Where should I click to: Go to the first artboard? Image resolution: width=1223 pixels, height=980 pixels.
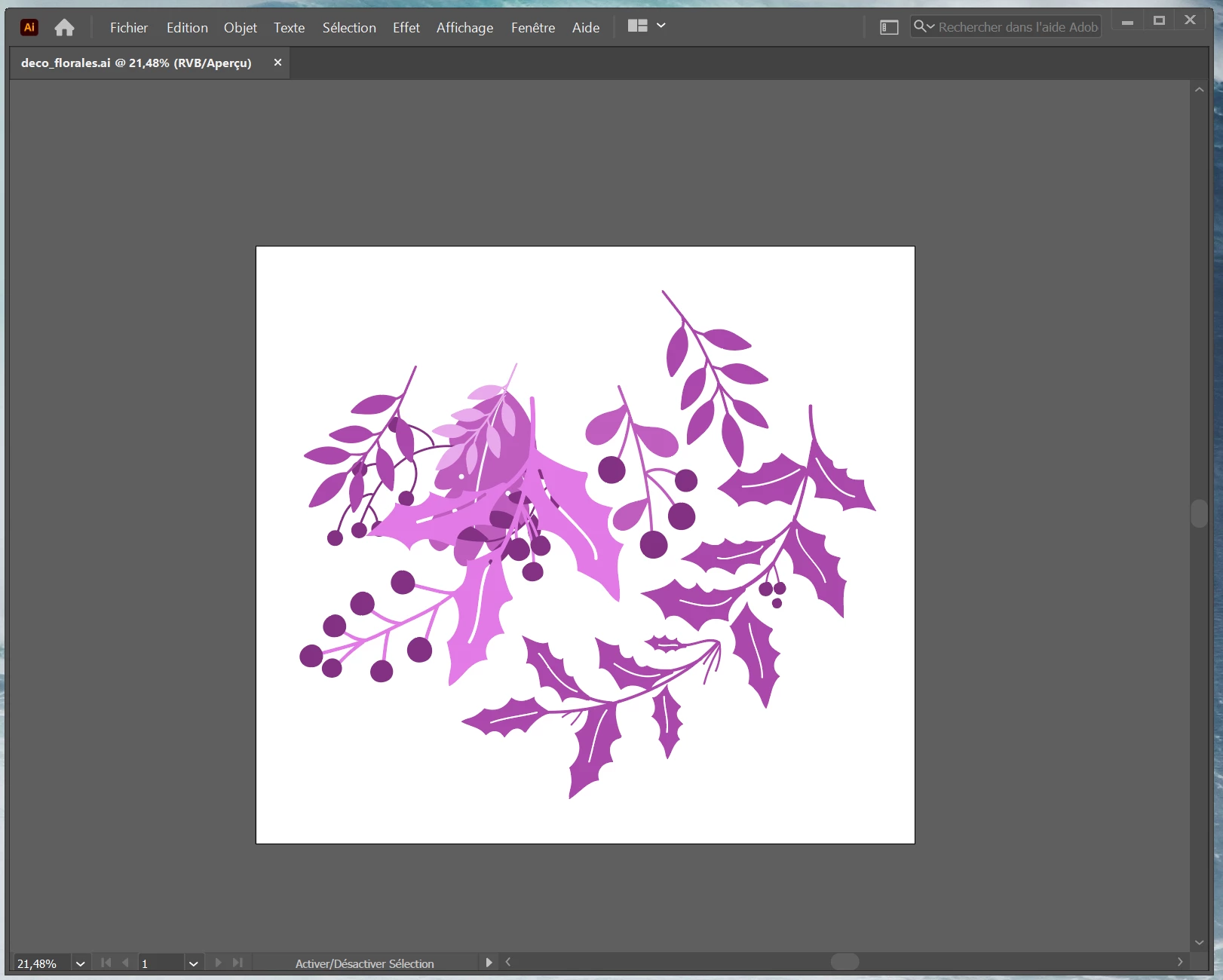pos(106,963)
